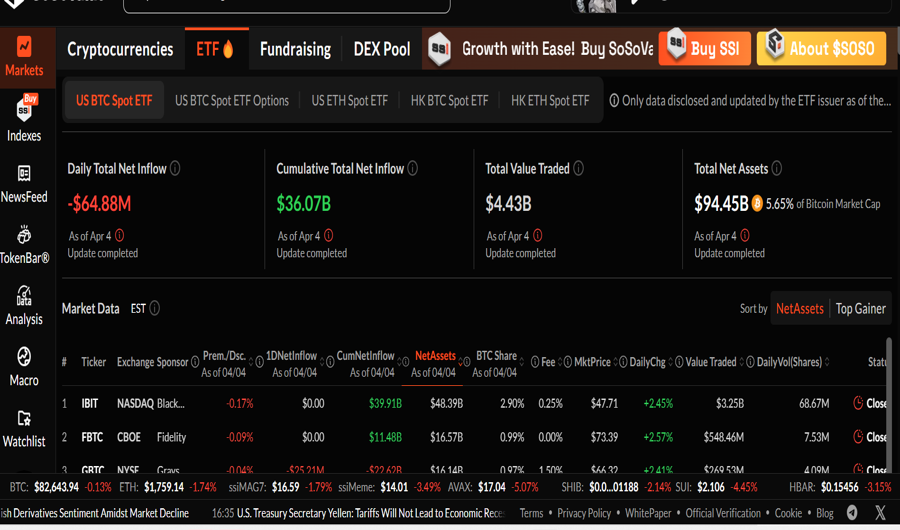900x530 pixels.
Task: Open the WhitePaper footer link
Action: coord(648,513)
